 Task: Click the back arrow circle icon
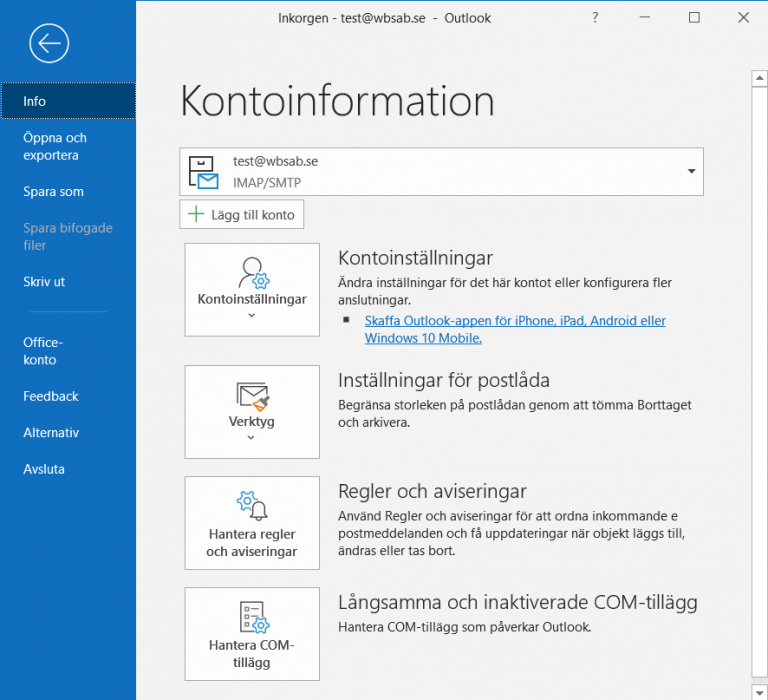tap(49, 42)
